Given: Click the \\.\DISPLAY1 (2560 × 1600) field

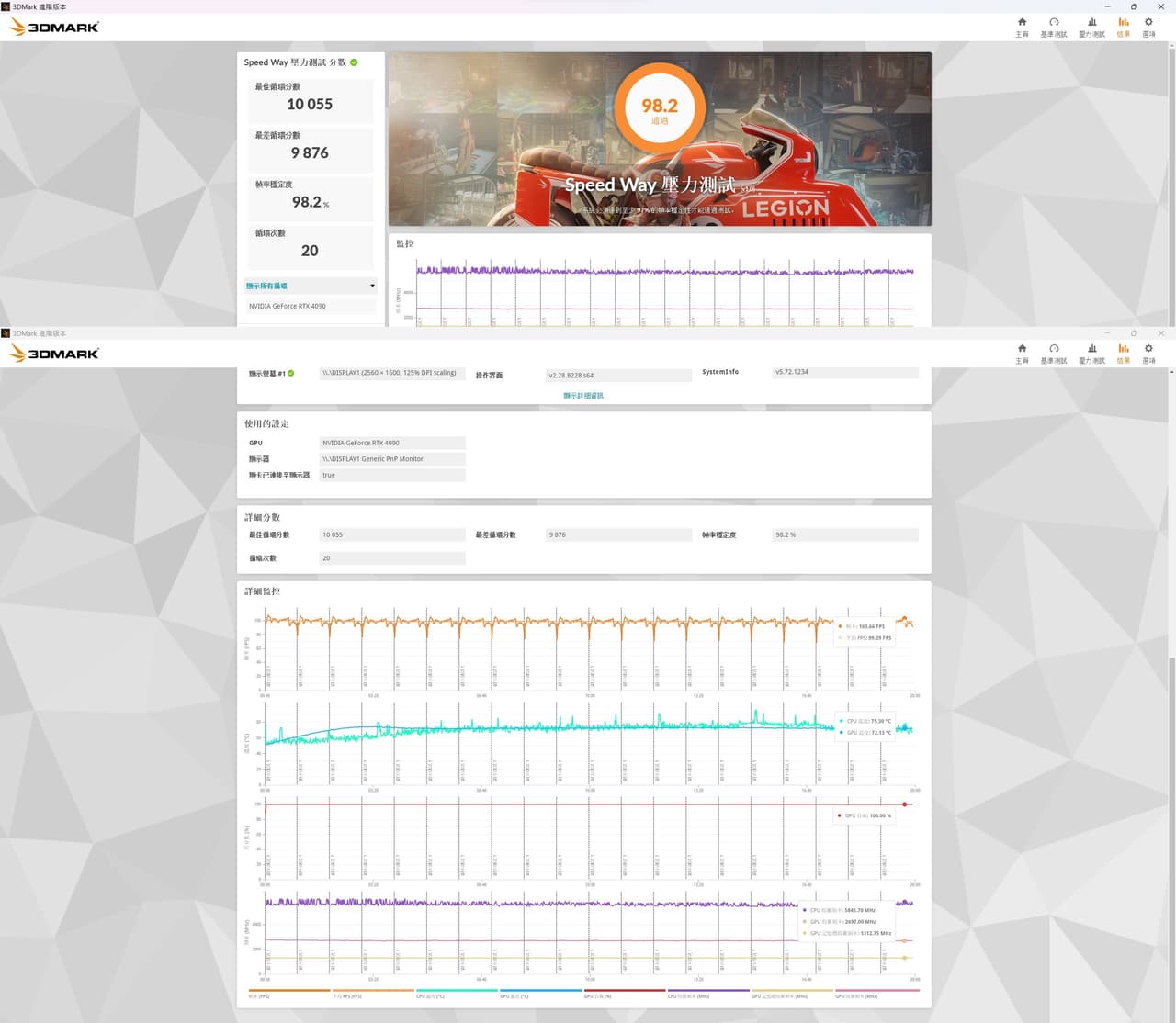Looking at the screenshot, I should (x=392, y=373).
